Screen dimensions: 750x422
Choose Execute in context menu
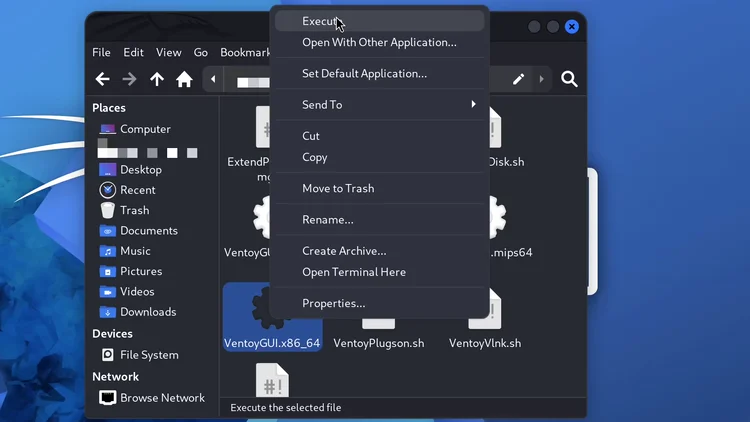(380, 21)
